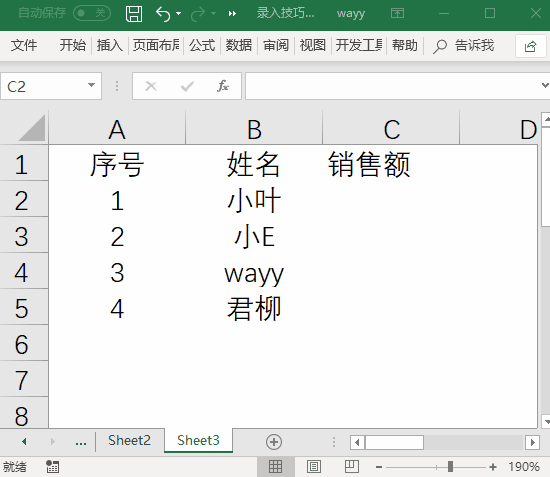550x477 pixels.
Task: Select column A header
Action: [117, 129]
